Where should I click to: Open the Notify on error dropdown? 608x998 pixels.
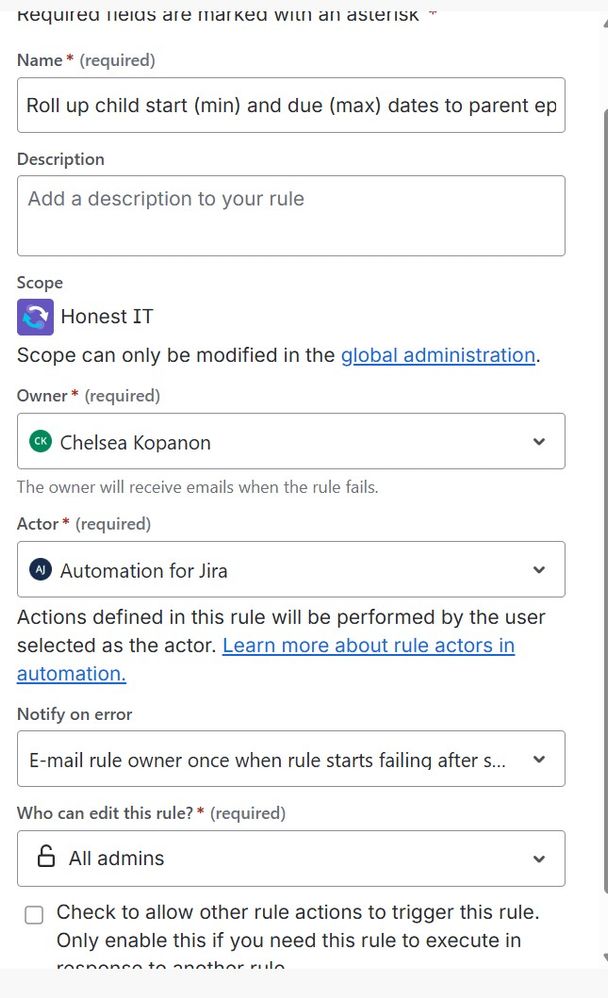[290, 758]
